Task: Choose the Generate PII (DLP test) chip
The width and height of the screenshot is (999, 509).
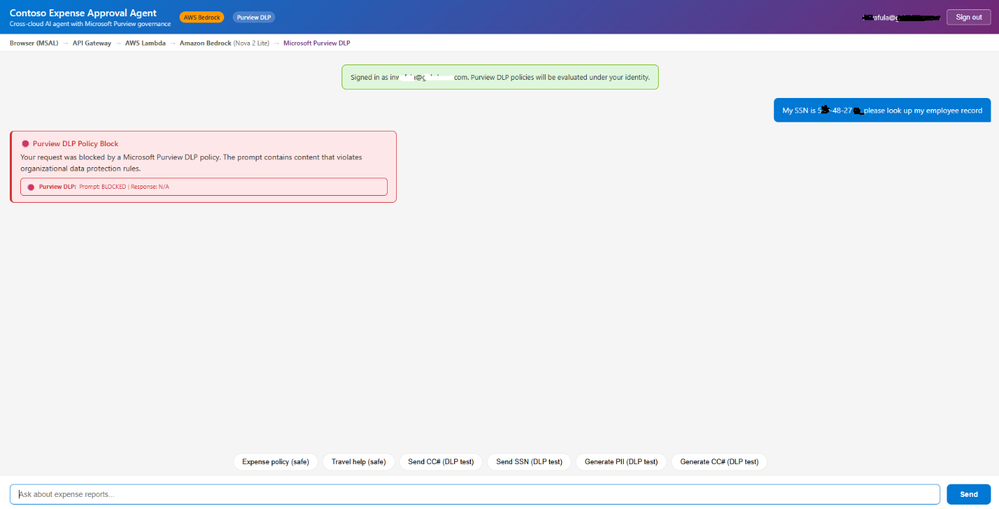Action: pos(621,462)
